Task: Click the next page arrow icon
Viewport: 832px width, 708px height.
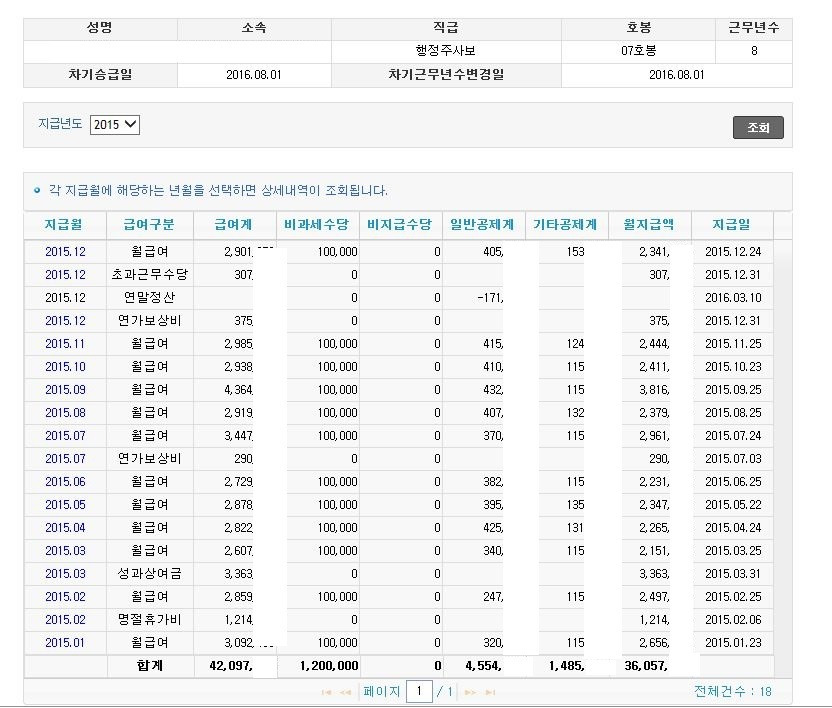Action: (471, 692)
